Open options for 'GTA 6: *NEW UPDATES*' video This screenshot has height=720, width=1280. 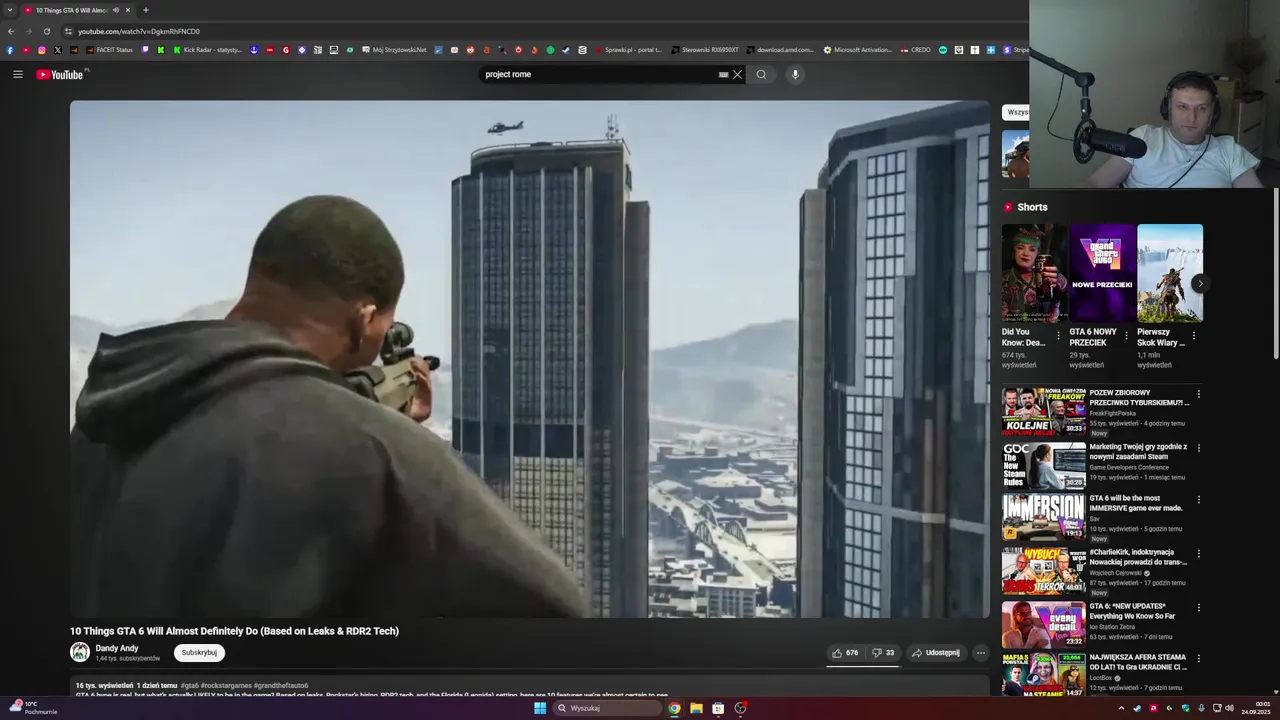pos(1198,607)
